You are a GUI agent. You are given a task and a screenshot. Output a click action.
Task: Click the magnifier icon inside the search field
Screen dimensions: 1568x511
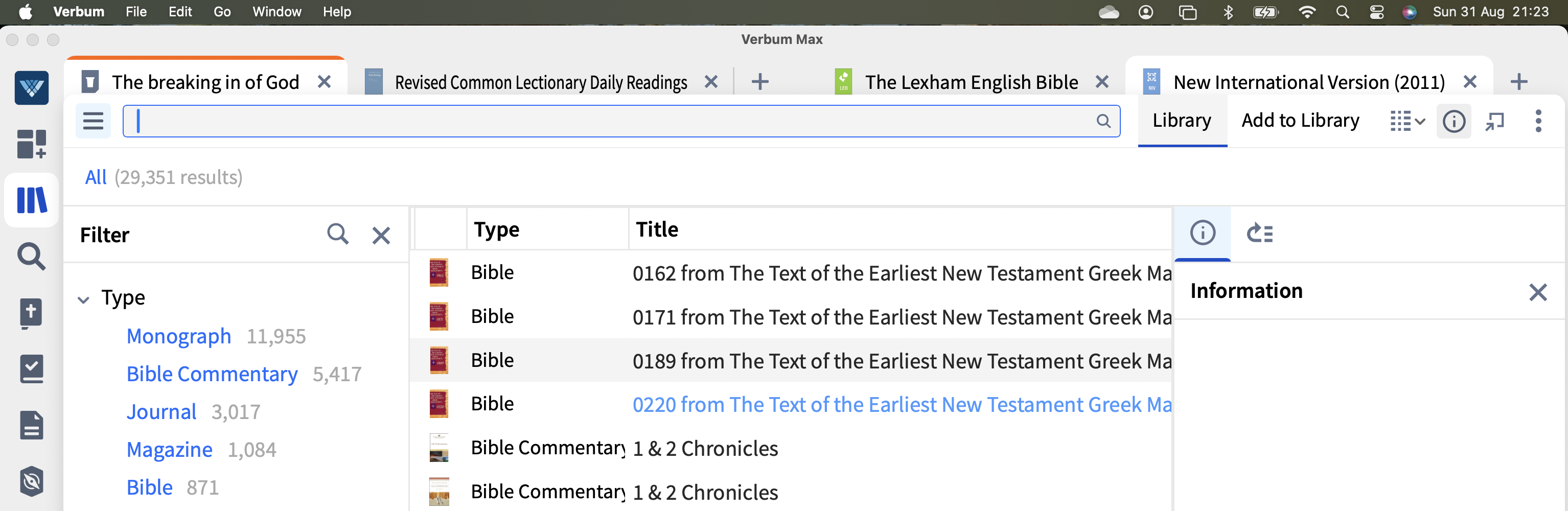pos(1103,121)
